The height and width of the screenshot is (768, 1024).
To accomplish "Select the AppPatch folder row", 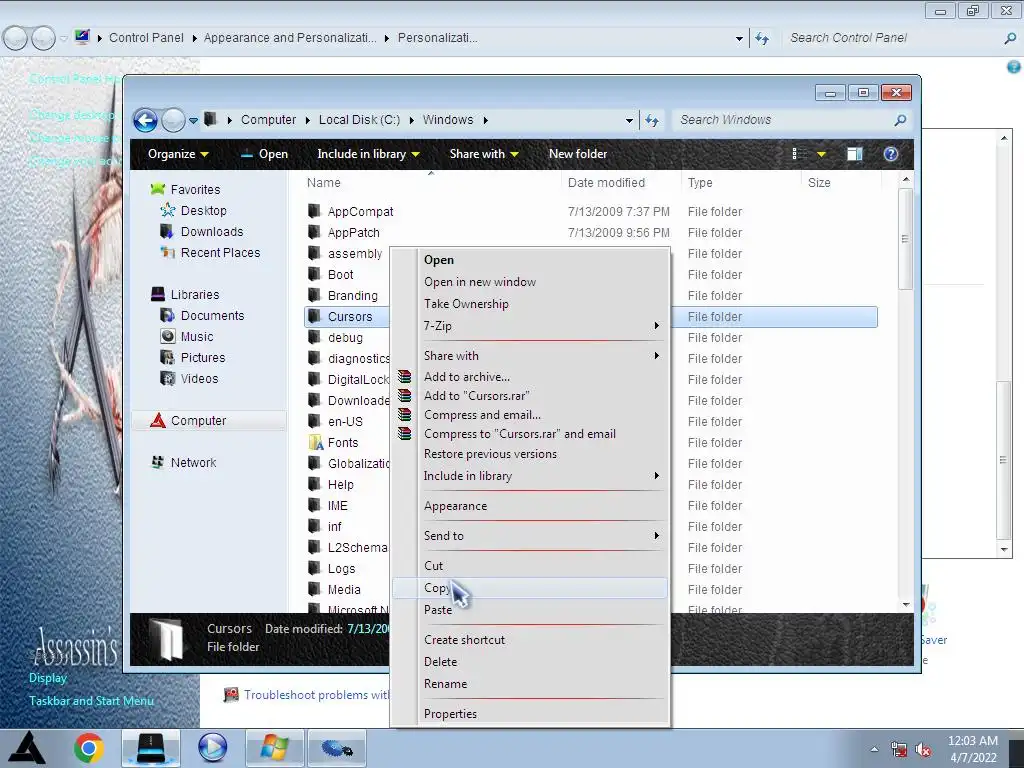I will [x=590, y=232].
